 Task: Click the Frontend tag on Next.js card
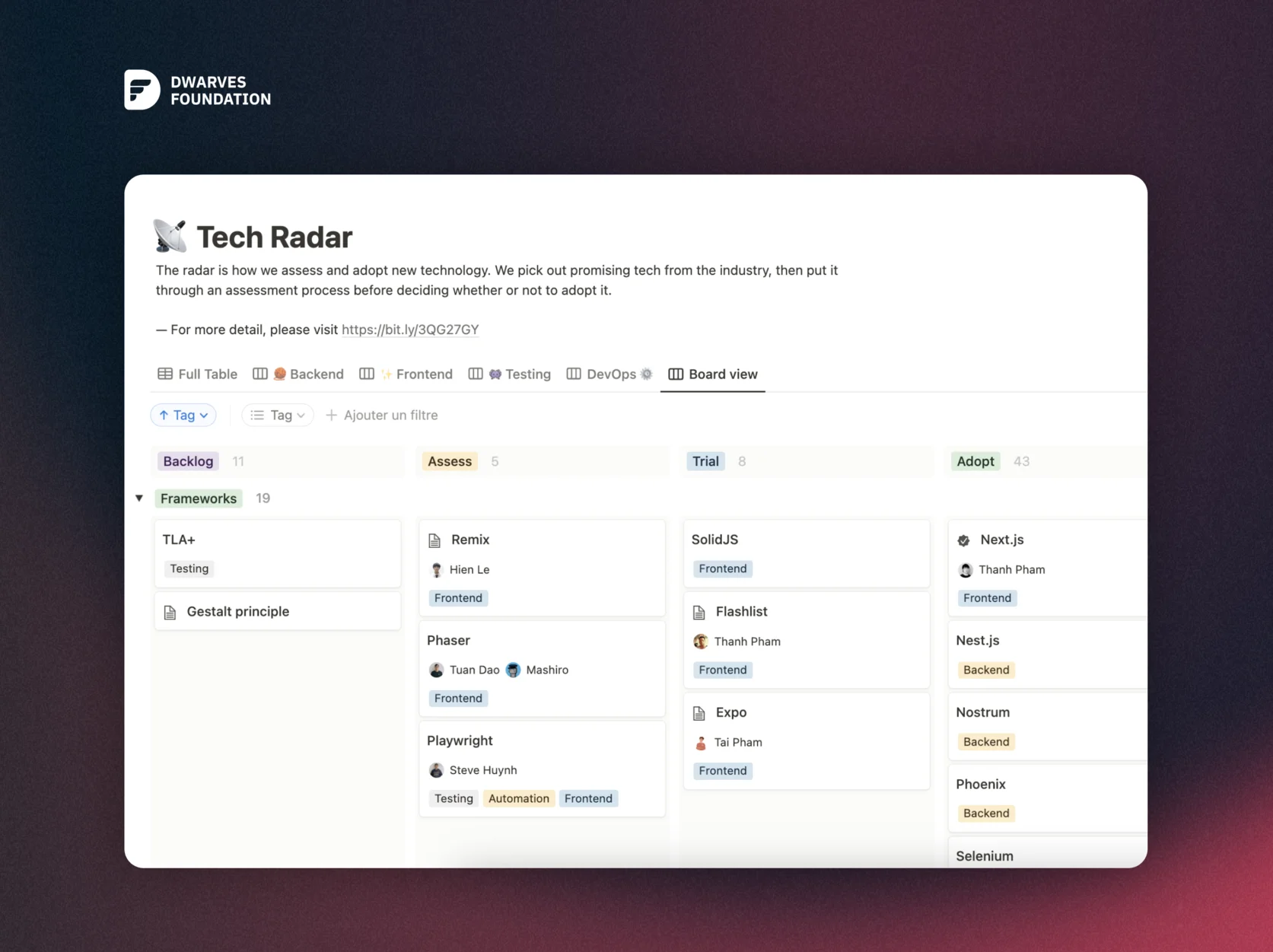(987, 598)
